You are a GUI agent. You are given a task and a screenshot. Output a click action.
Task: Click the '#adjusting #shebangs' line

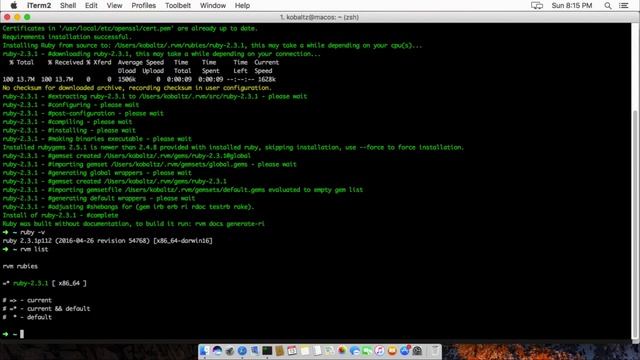[x=129, y=207]
